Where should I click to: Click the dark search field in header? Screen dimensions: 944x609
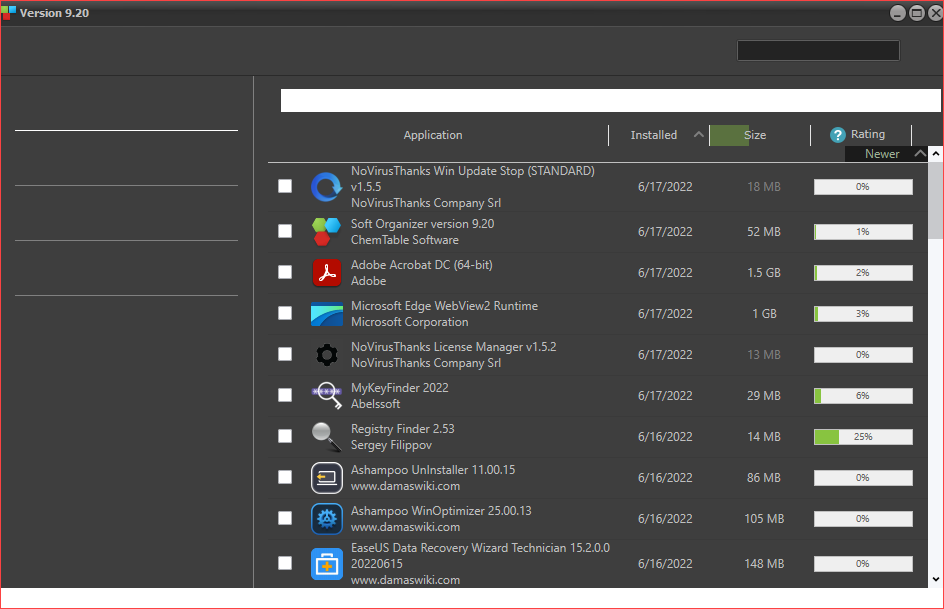click(x=818, y=51)
